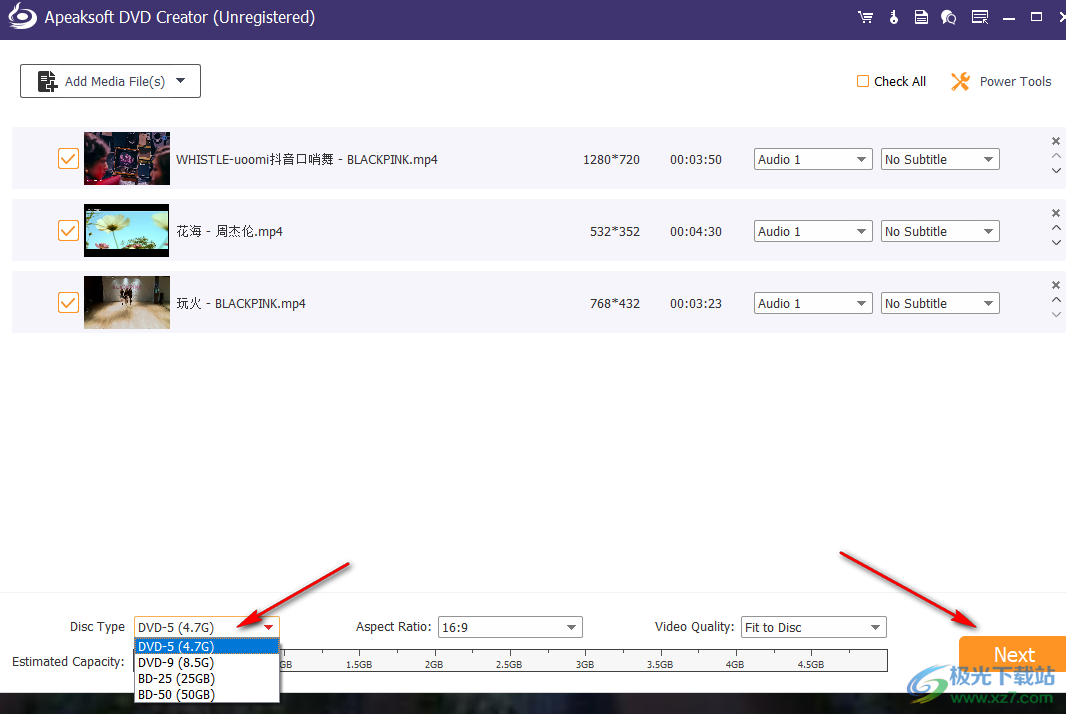Click the Add Media File(s) button label

coord(115,82)
